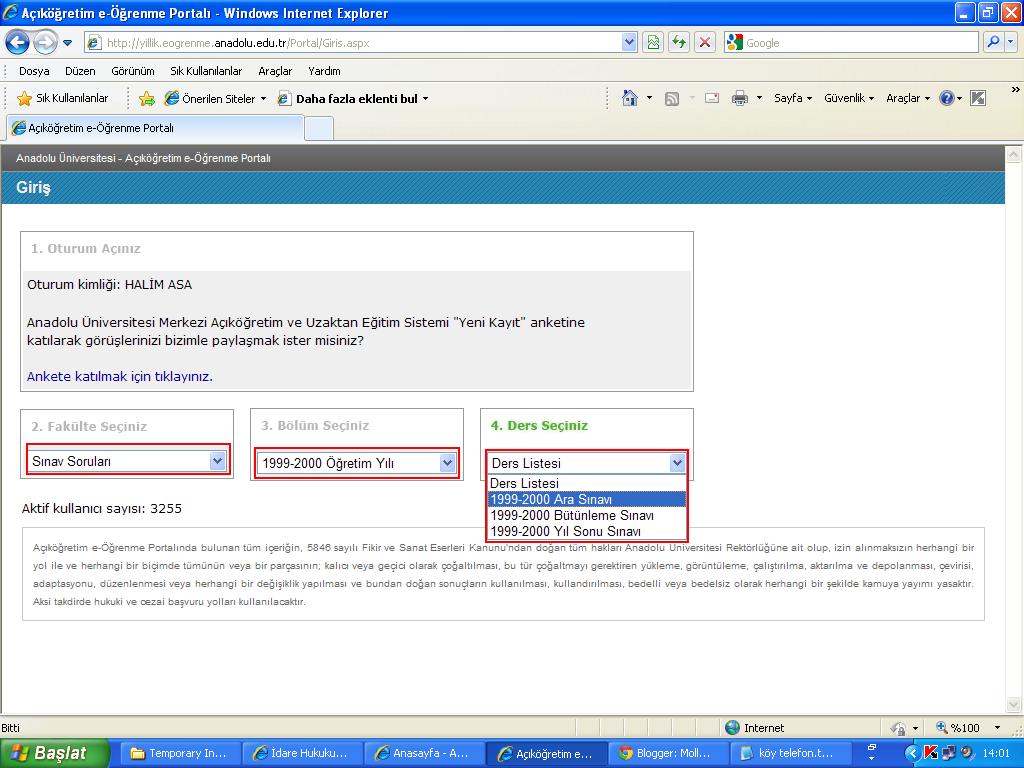The image size is (1024, 768).
Task: Expand the address bar history dropdown
Action: coord(629,43)
